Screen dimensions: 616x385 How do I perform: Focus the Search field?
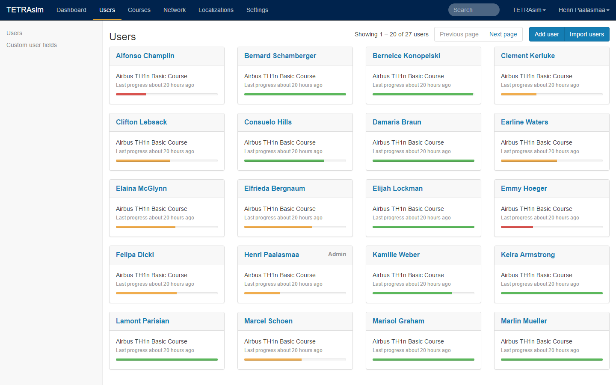[474, 10]
